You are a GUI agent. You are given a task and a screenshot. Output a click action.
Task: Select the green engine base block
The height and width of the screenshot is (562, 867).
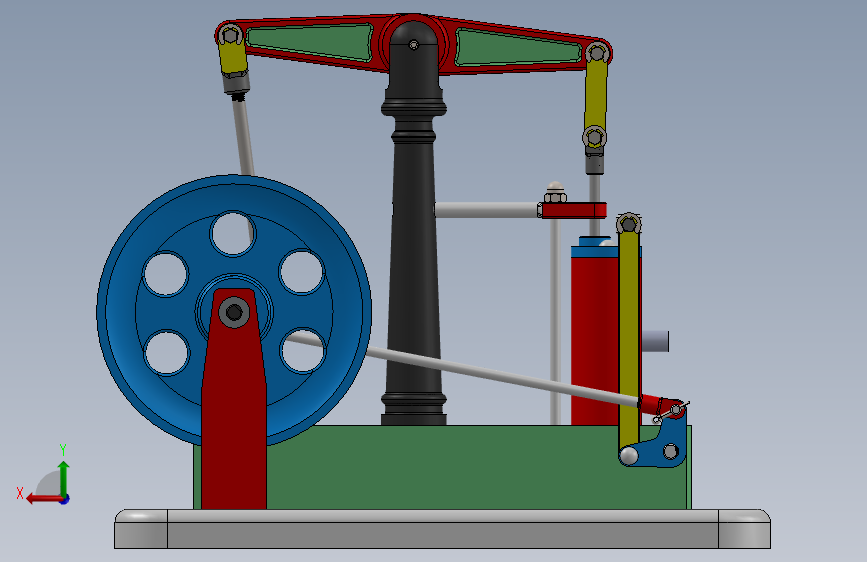point(442,467)
